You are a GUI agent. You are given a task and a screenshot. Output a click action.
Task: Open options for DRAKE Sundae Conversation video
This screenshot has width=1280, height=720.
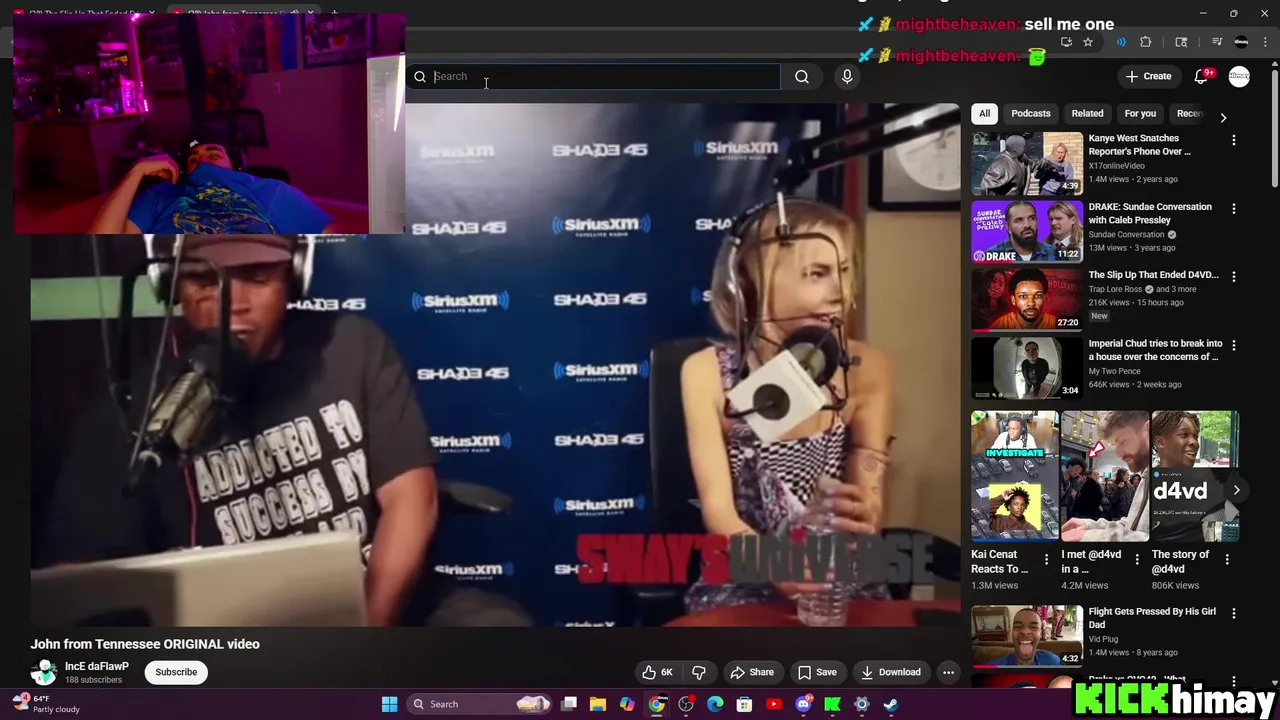1233,209
